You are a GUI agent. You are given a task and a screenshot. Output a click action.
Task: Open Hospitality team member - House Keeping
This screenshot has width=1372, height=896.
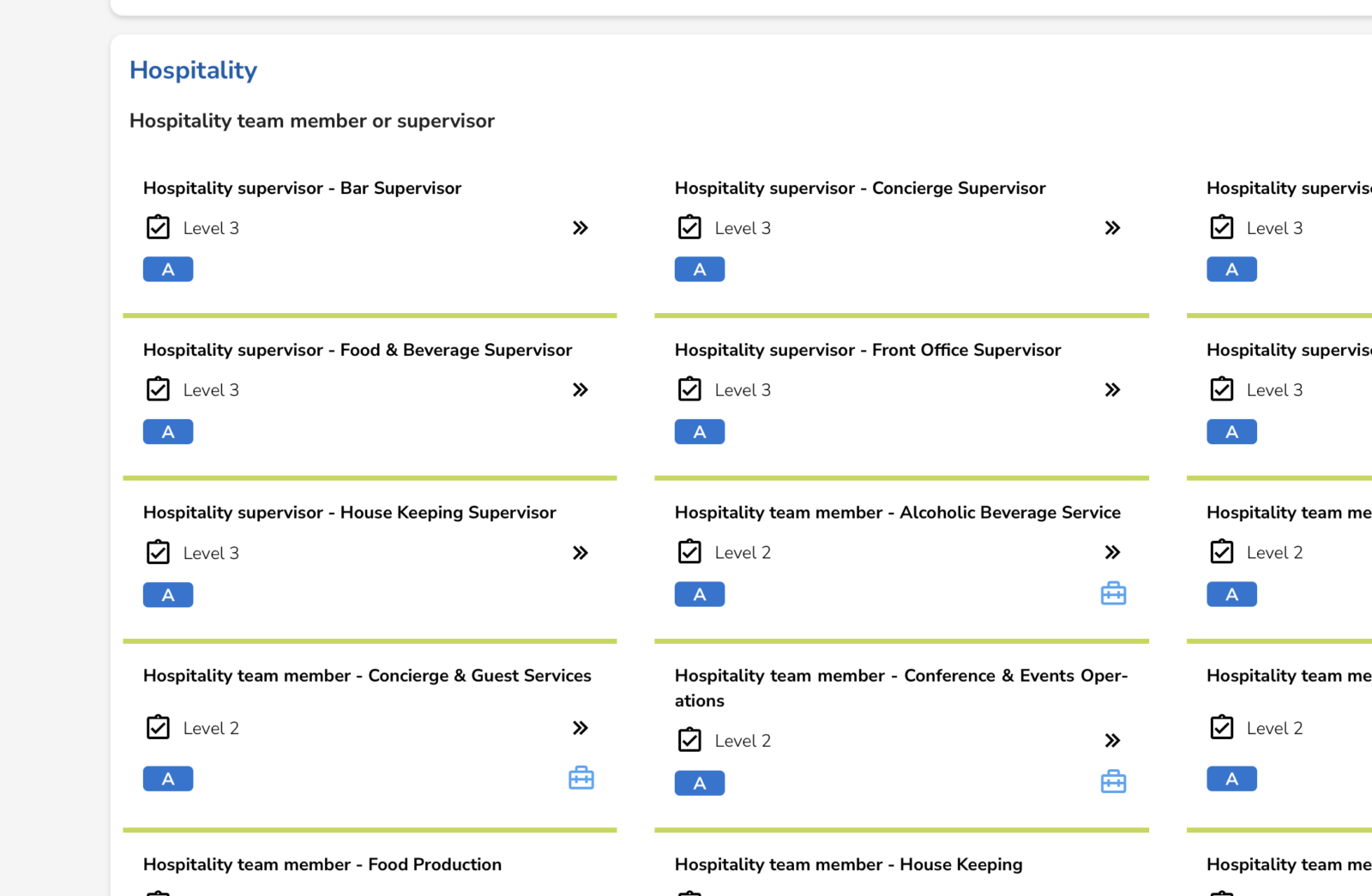tap(848, 864)
